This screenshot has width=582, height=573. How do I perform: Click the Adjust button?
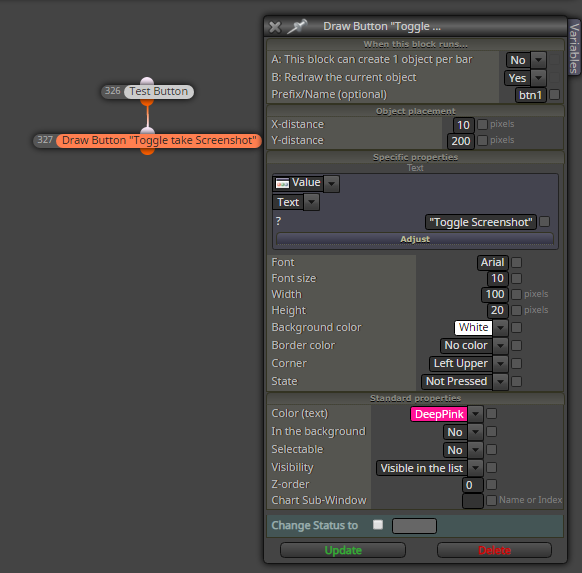click(x=415, y=239)
